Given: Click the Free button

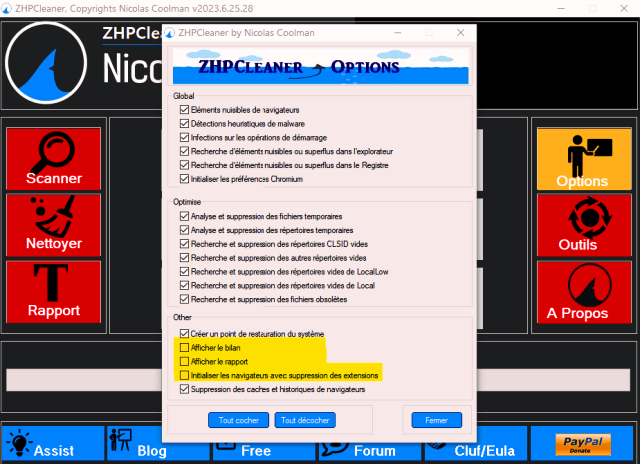Looking at the screenshot, I should [x=264, y=450].
